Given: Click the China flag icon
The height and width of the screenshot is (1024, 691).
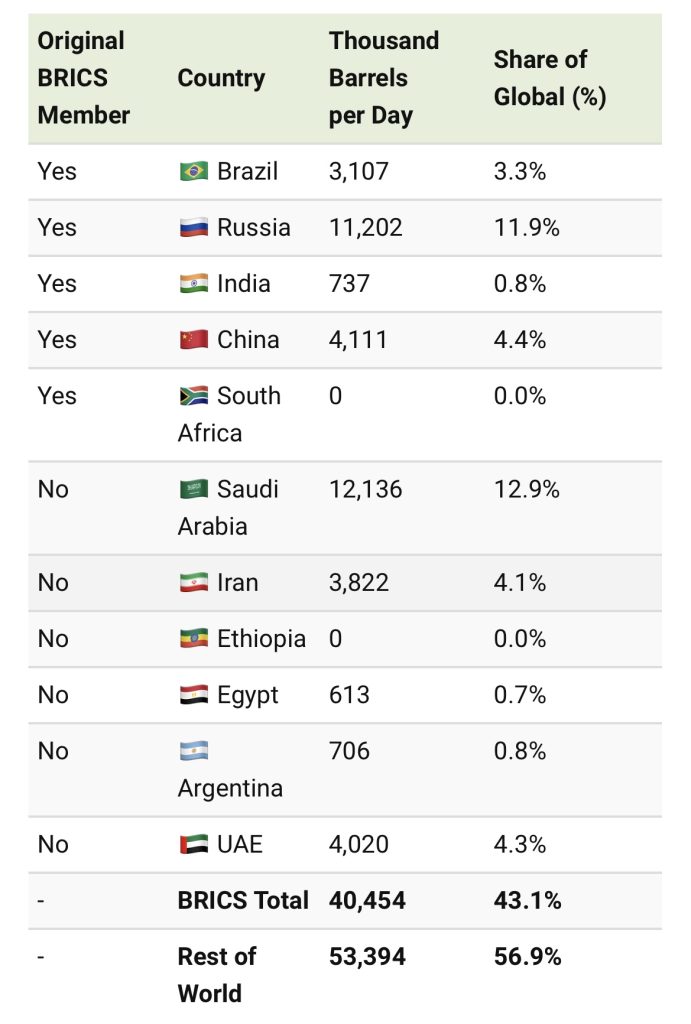Looking at the screenshot, I should 193,340.
